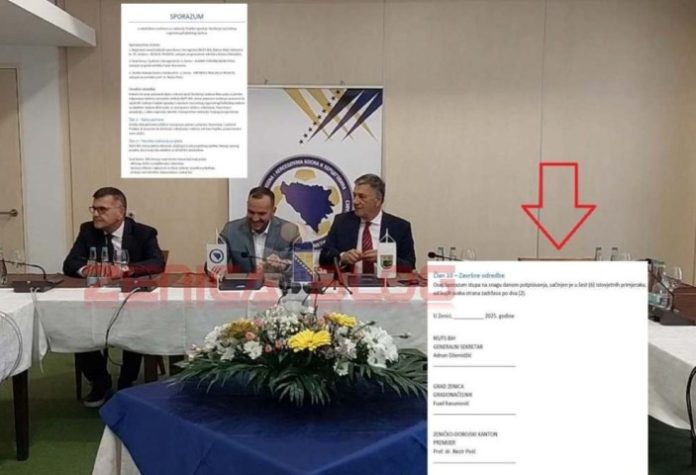Click the man wearing the red striped tie
696x475 pixels.
368,224
